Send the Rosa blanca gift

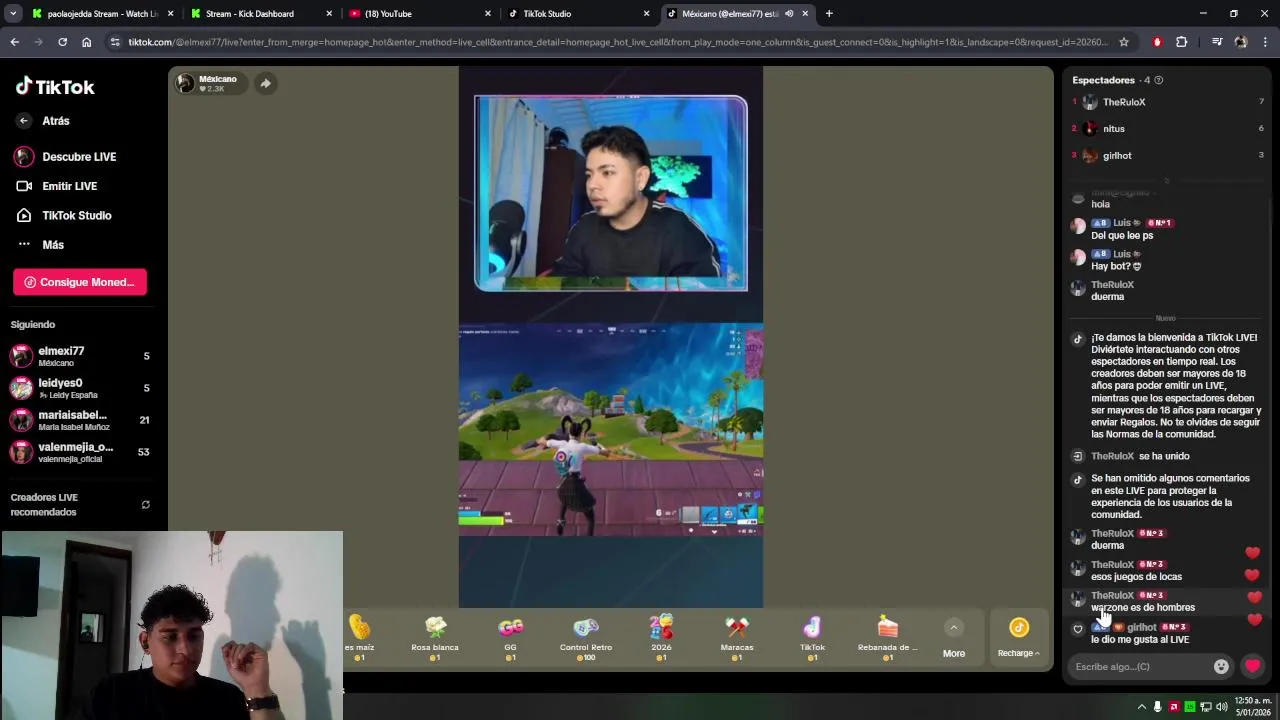coord(435,638)
